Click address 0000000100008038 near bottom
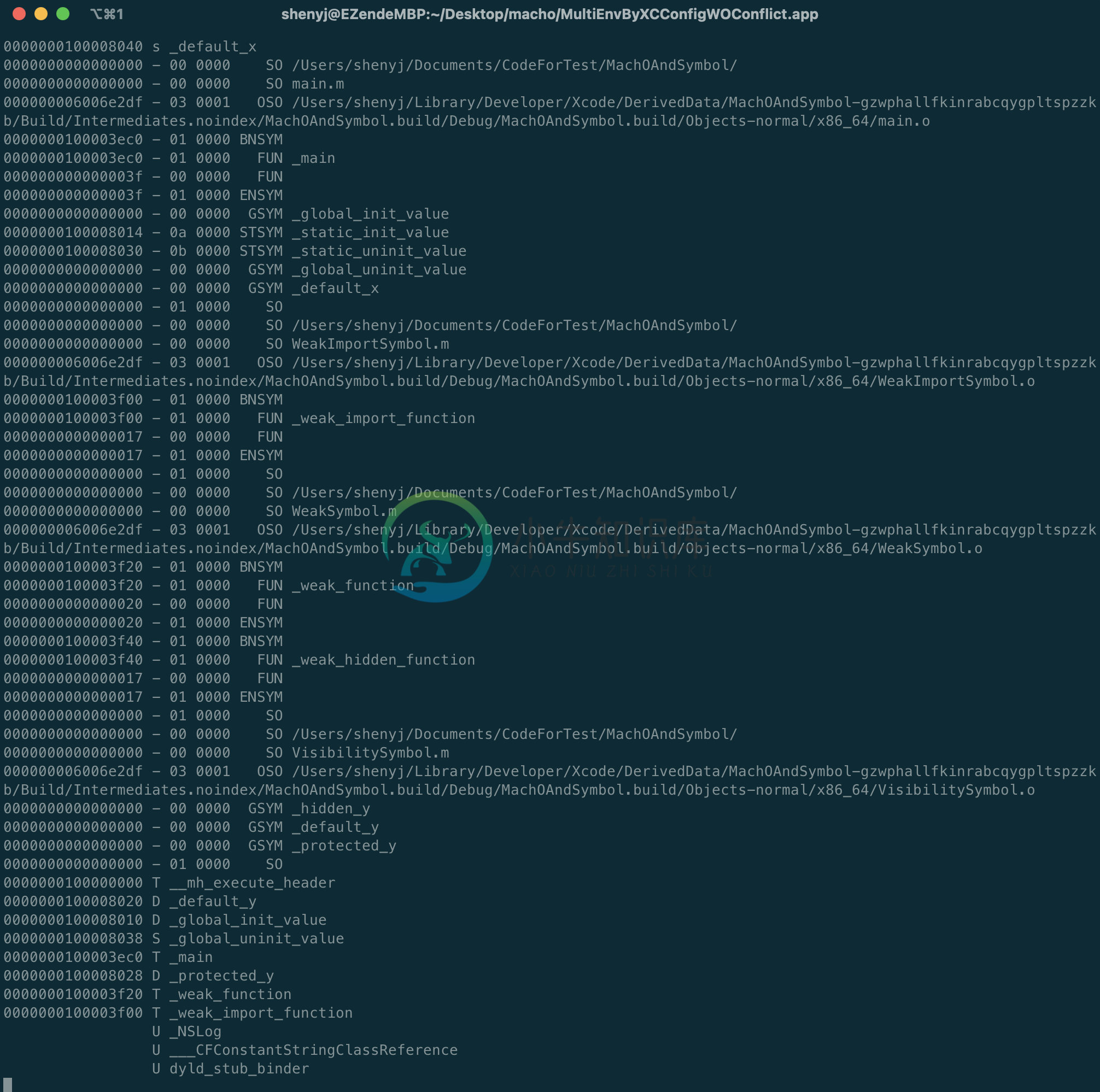The image size is (1100, 1092). click(73, 939)
